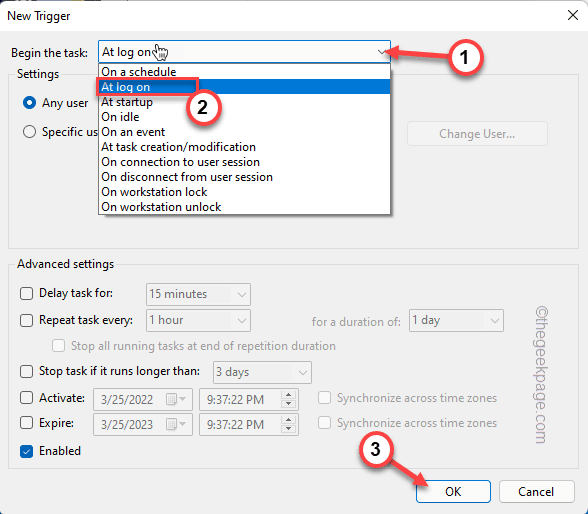Increase the Activate time with up arrow

point(288,395)
